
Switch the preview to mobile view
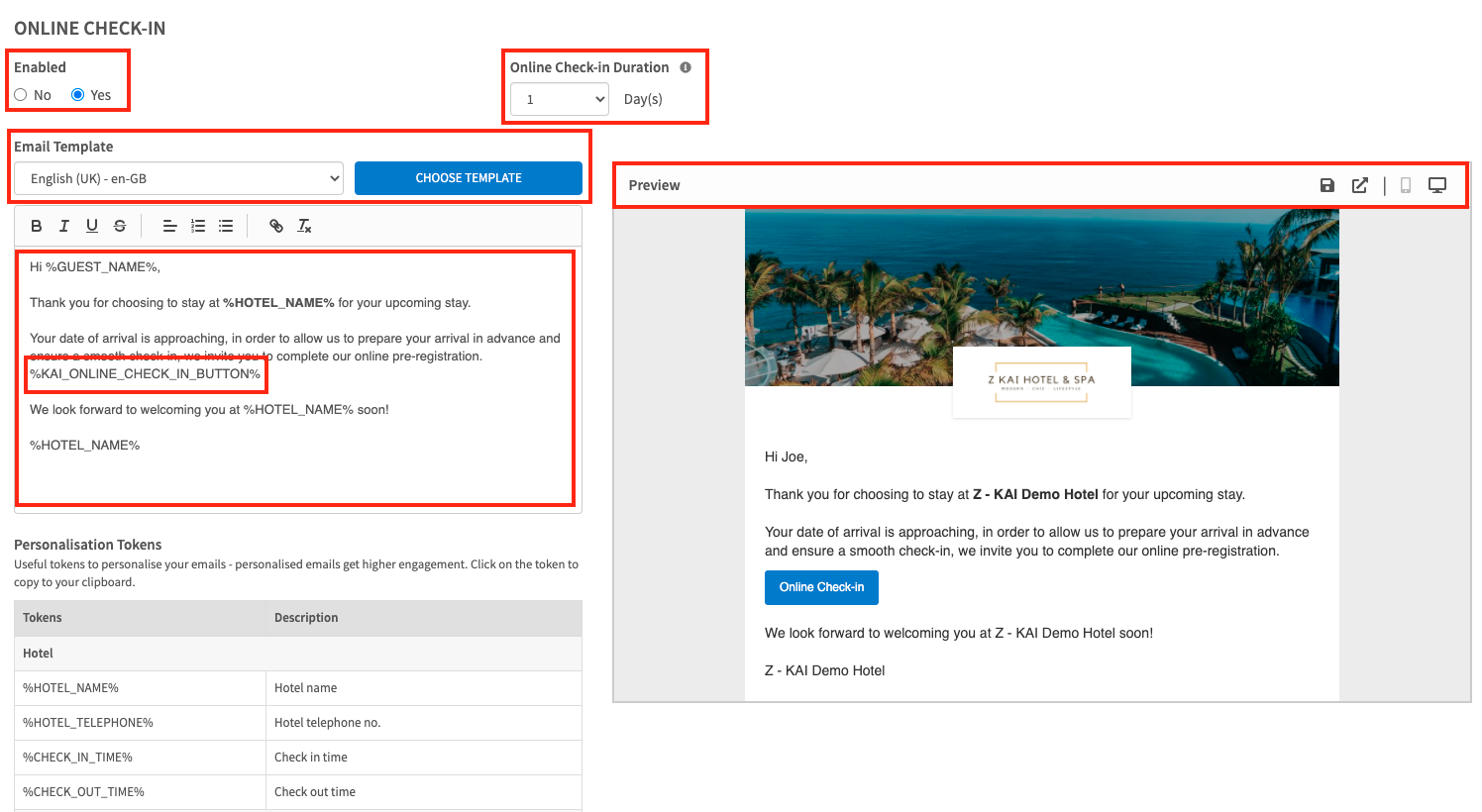(x=1405, y=185)
